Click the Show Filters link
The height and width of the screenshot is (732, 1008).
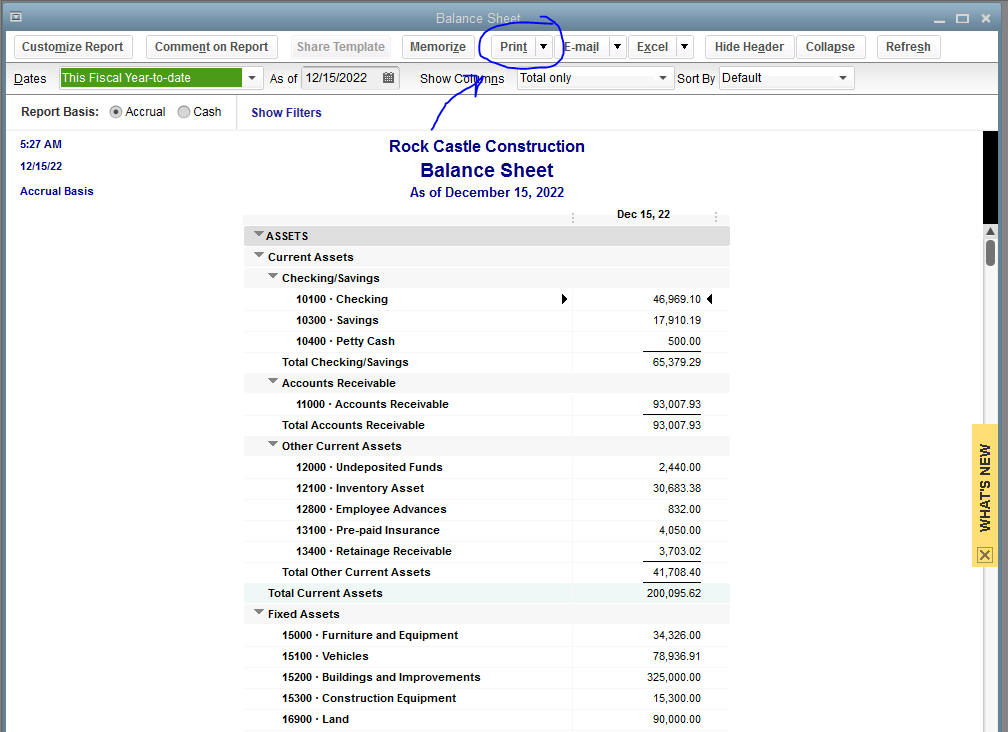click(286, 112)
